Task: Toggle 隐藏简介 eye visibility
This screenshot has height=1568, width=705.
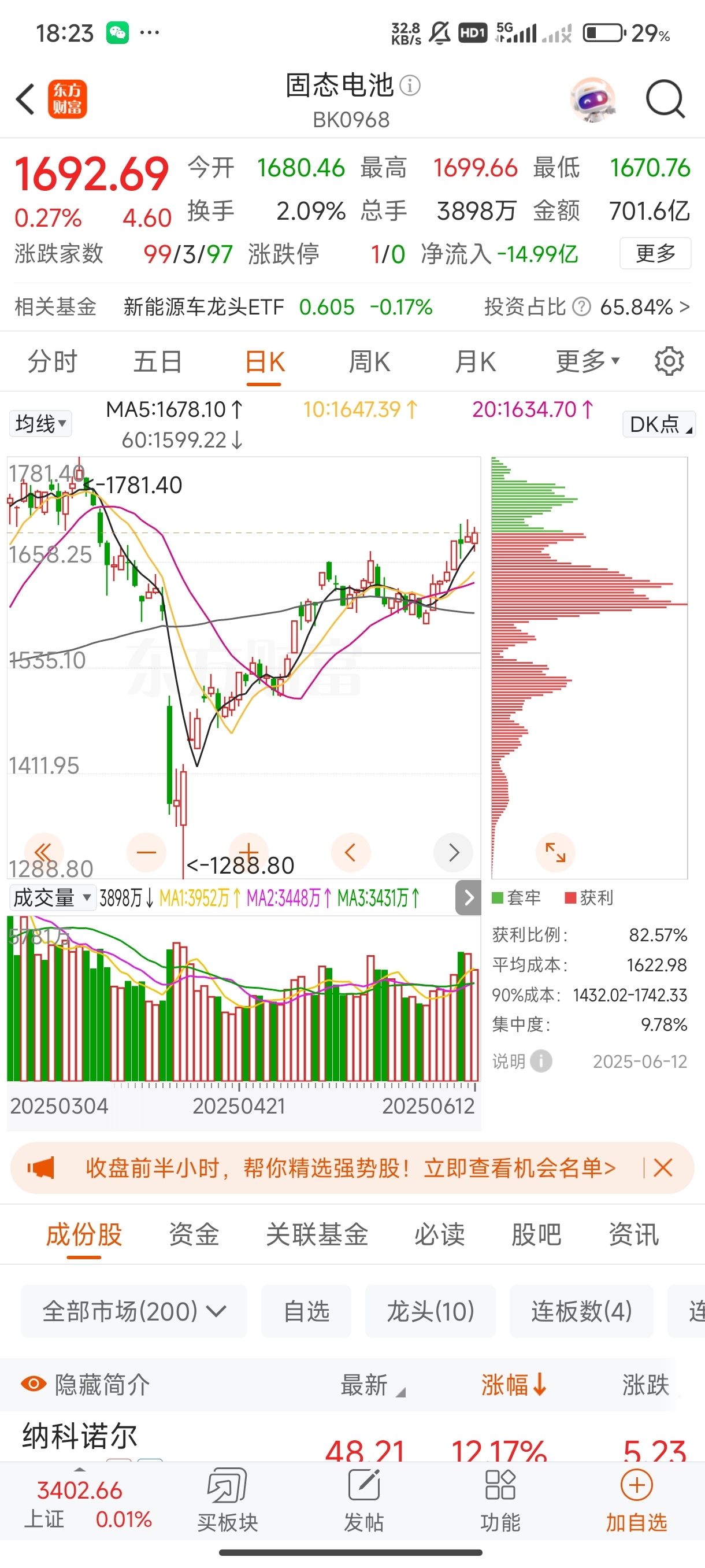Action: click(x=34, y=1384)
